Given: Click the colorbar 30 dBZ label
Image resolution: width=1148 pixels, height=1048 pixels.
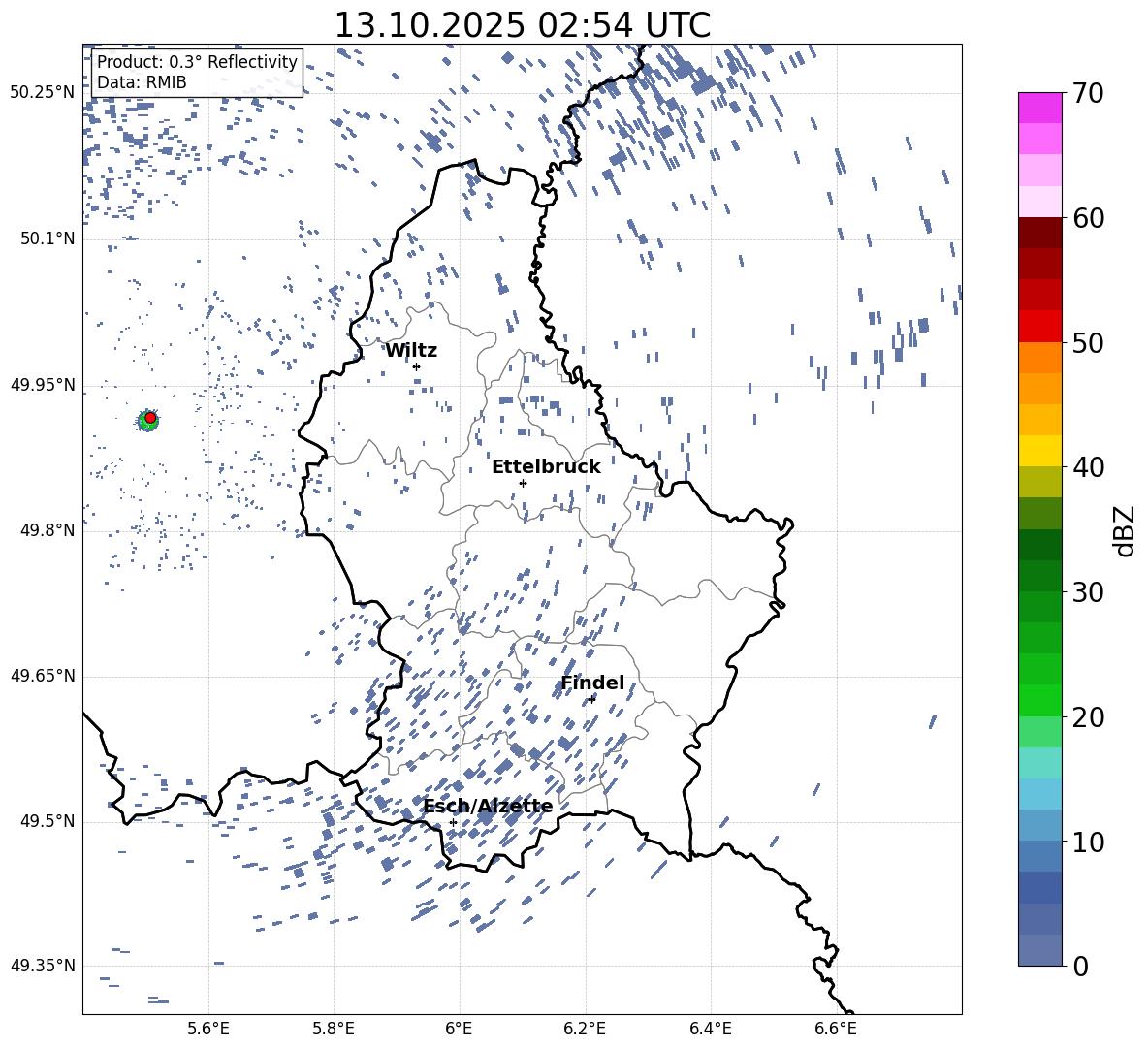Looking at the screenshot, I should point(1088,592).
